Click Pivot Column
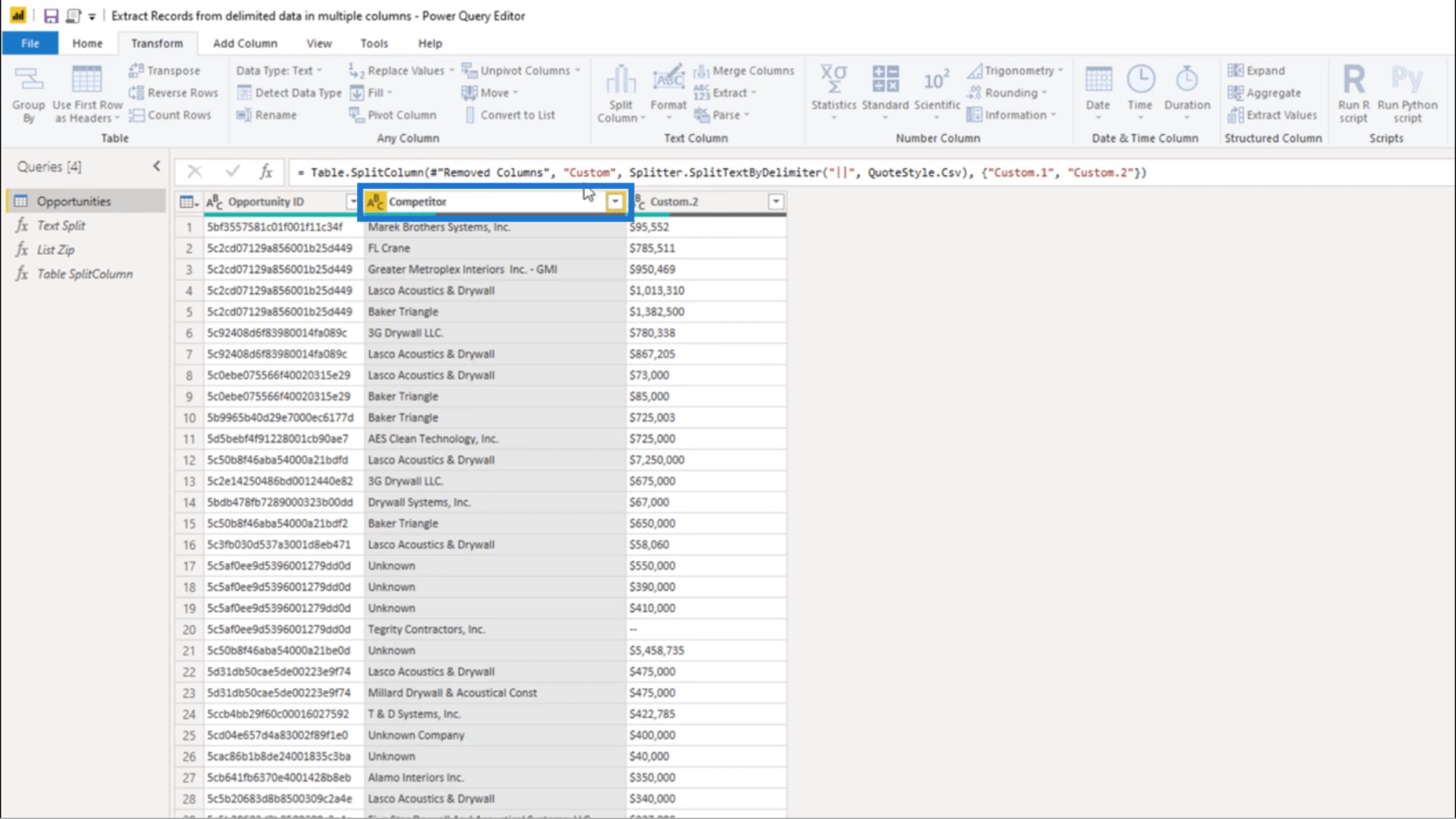Viewport: 1456px width, 819px height. [x=393, y=114]
